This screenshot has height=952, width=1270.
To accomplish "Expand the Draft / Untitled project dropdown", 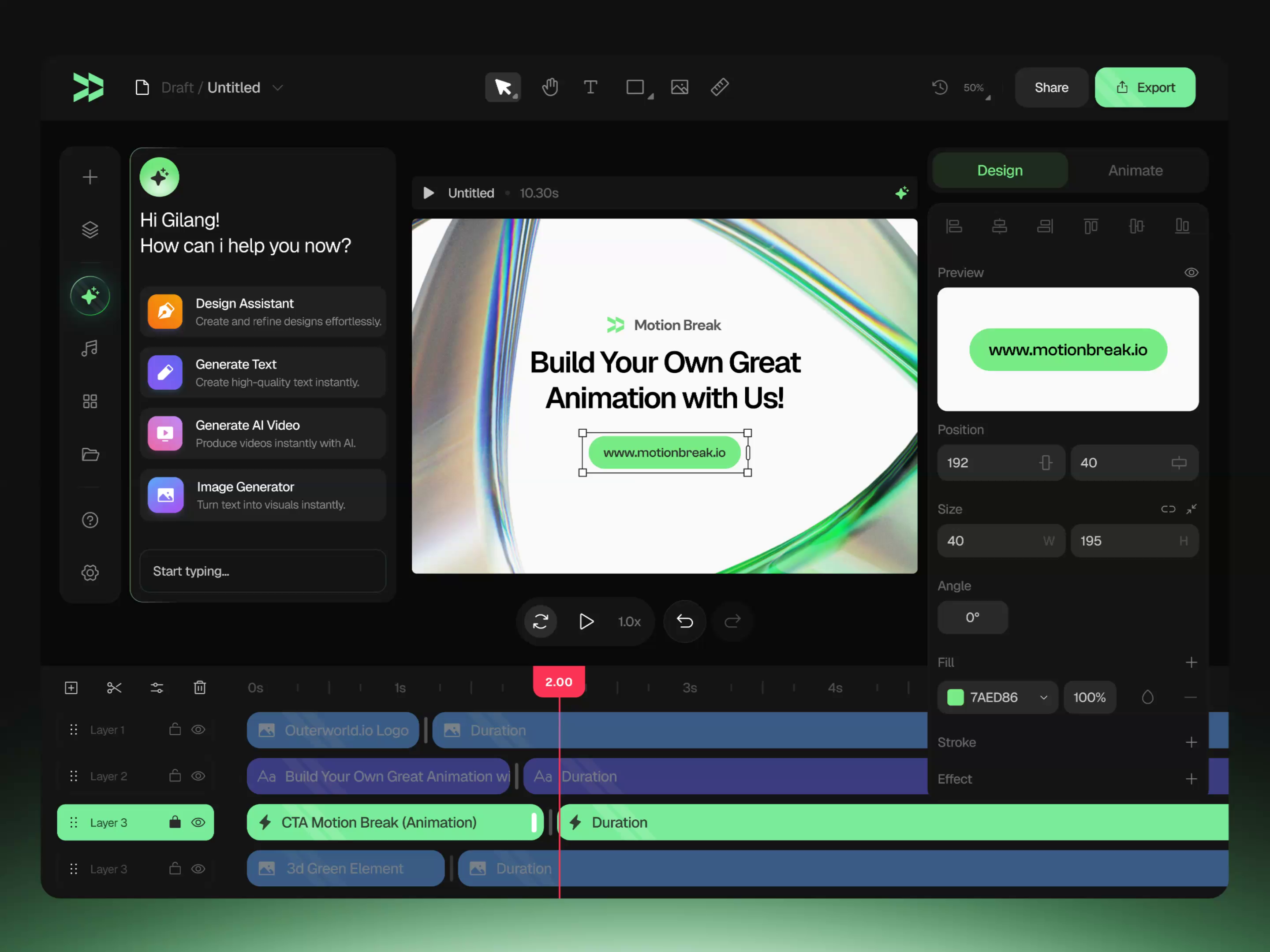I will [x=278, y=88].
